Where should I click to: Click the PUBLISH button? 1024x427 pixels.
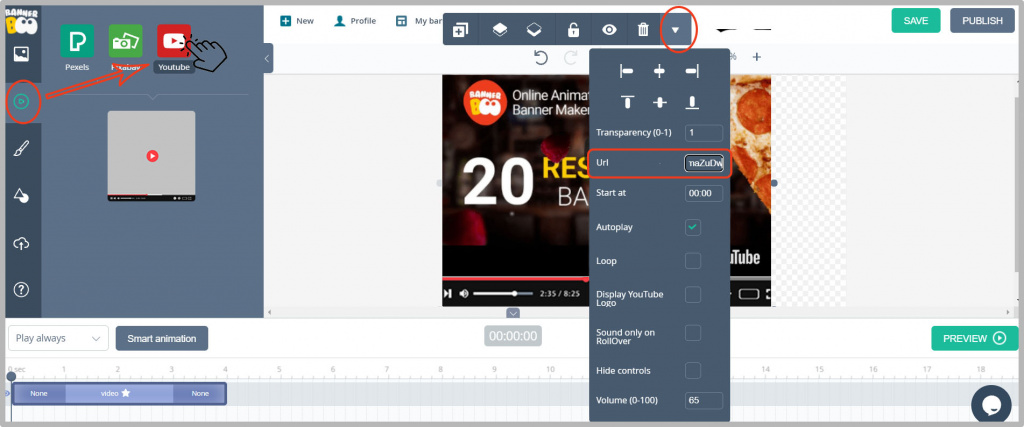point(982,20)
